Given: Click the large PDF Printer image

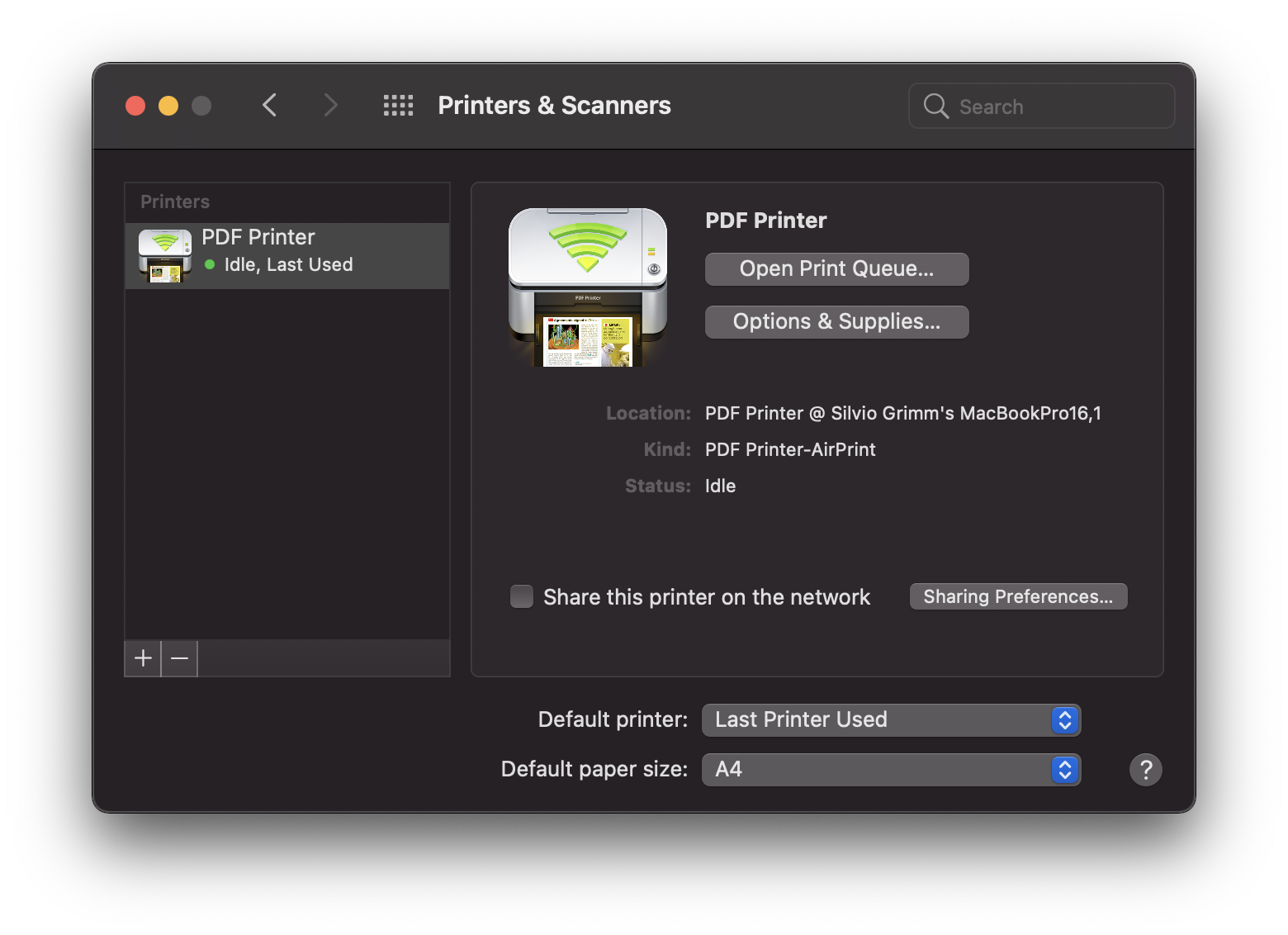Looking at the screenshot, I should [x=587, y=287].
